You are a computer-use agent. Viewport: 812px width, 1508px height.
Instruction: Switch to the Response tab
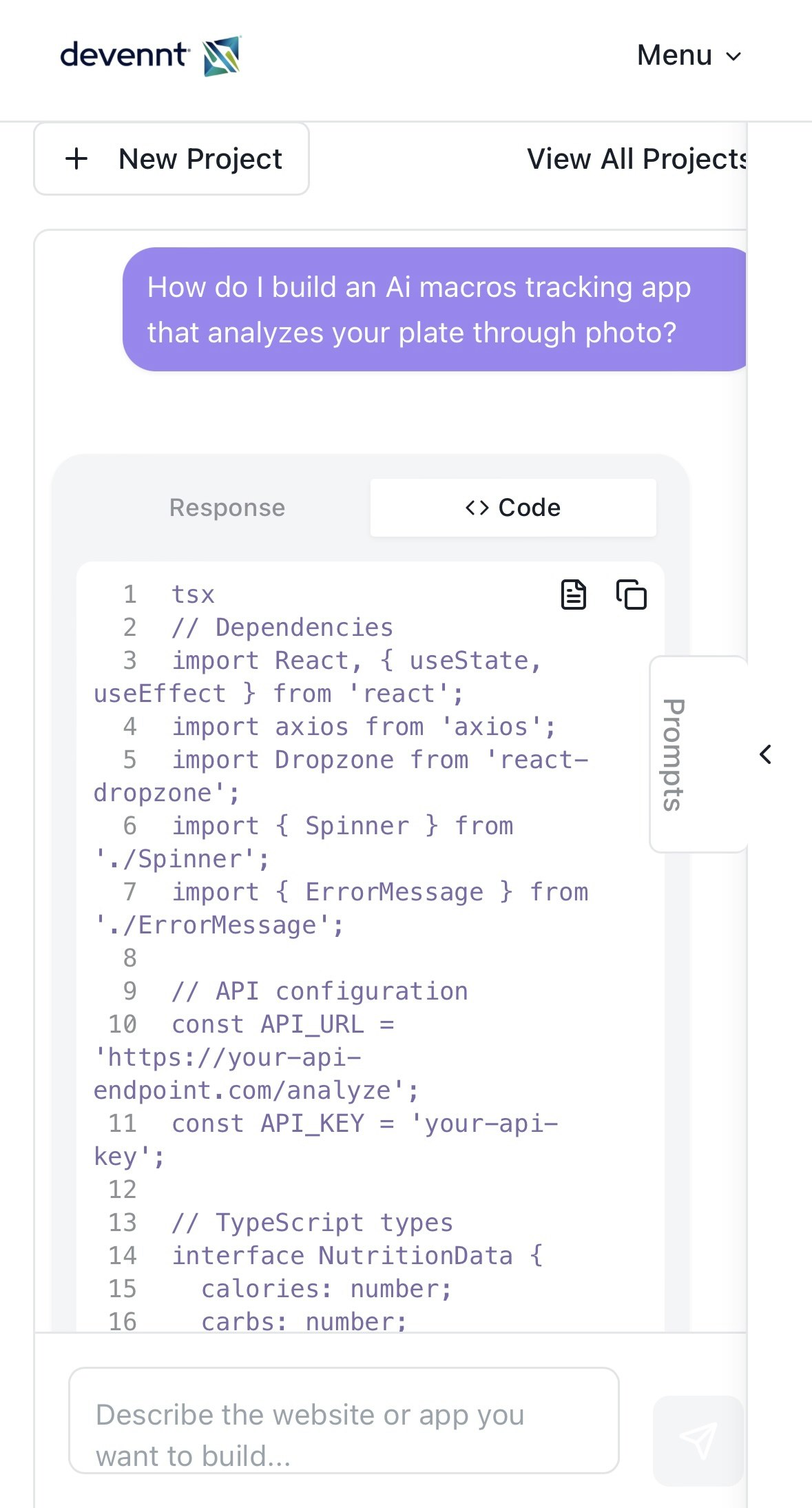pos(227,508)
